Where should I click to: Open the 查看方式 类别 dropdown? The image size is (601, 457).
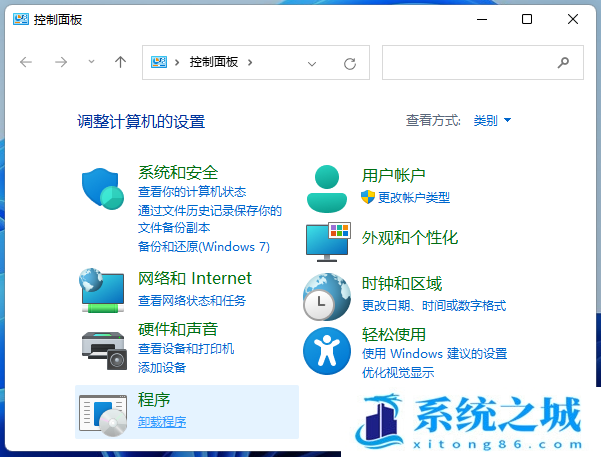(x=492, y=121)
